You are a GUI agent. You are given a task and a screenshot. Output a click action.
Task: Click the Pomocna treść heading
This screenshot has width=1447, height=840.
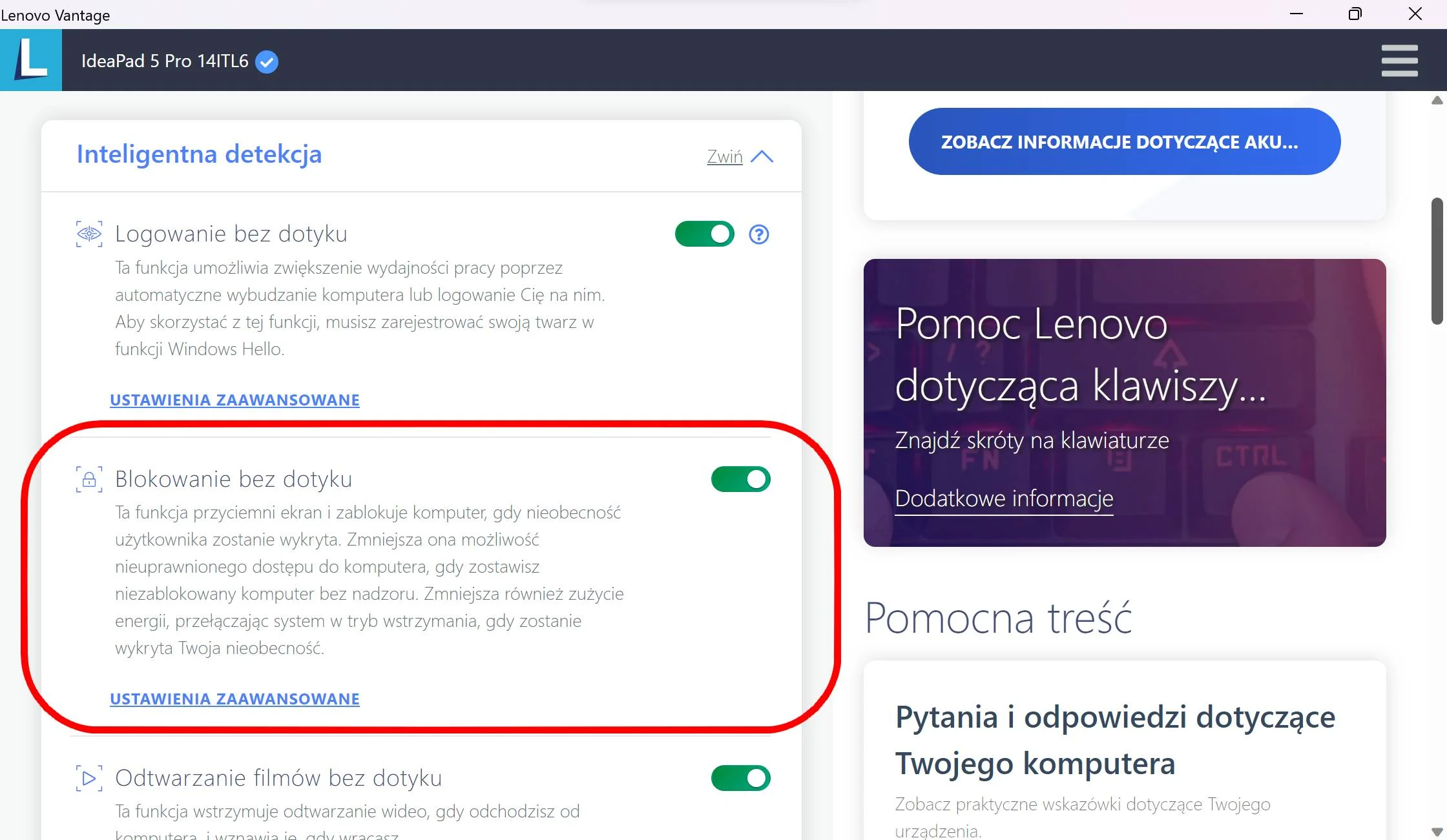pos(998,618)
